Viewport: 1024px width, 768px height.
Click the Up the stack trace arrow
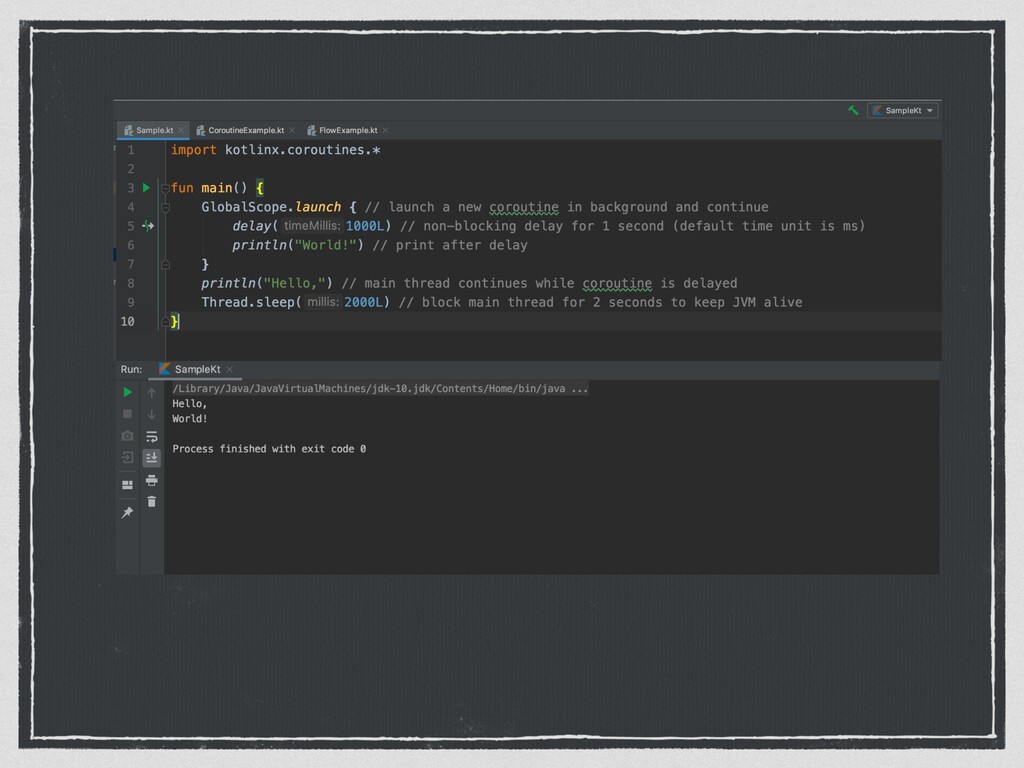[152, 392]
